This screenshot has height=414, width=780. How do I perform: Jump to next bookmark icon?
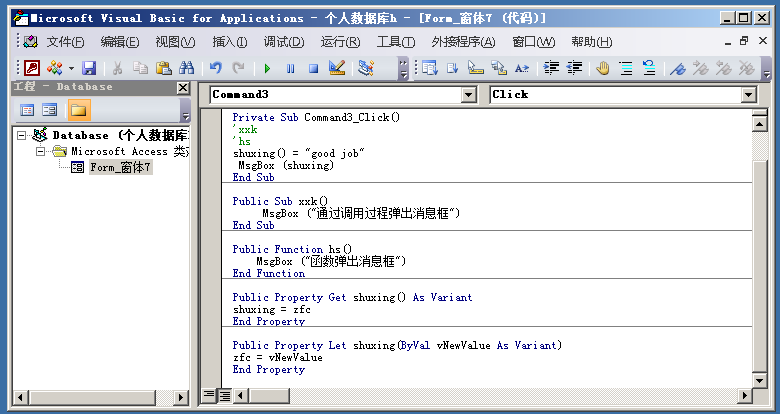[700, 68]
